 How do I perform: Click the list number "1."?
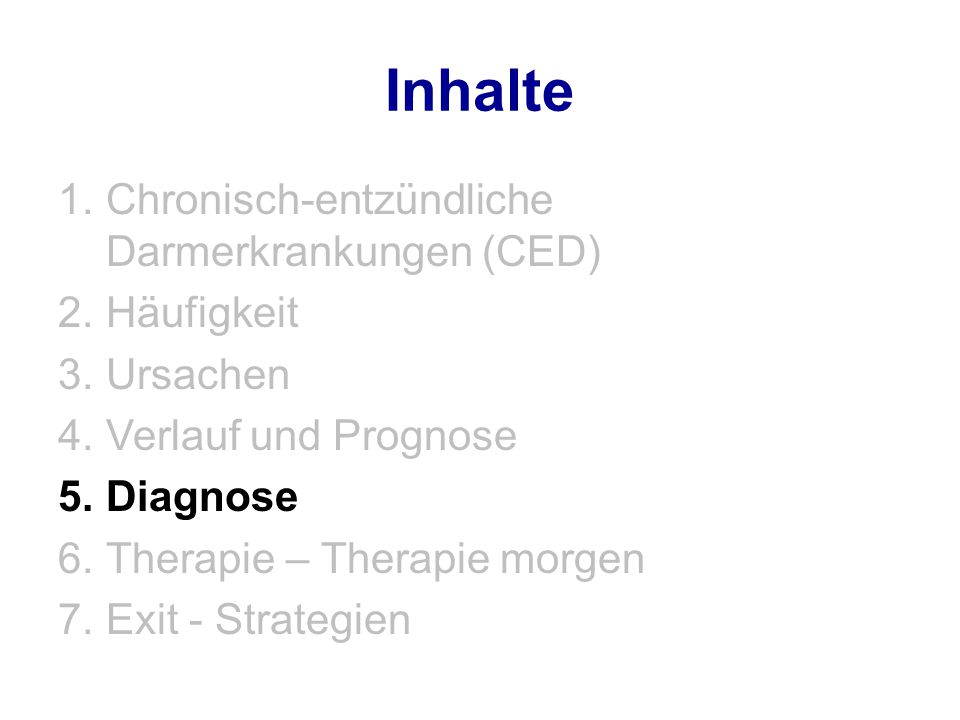(76, 200)
